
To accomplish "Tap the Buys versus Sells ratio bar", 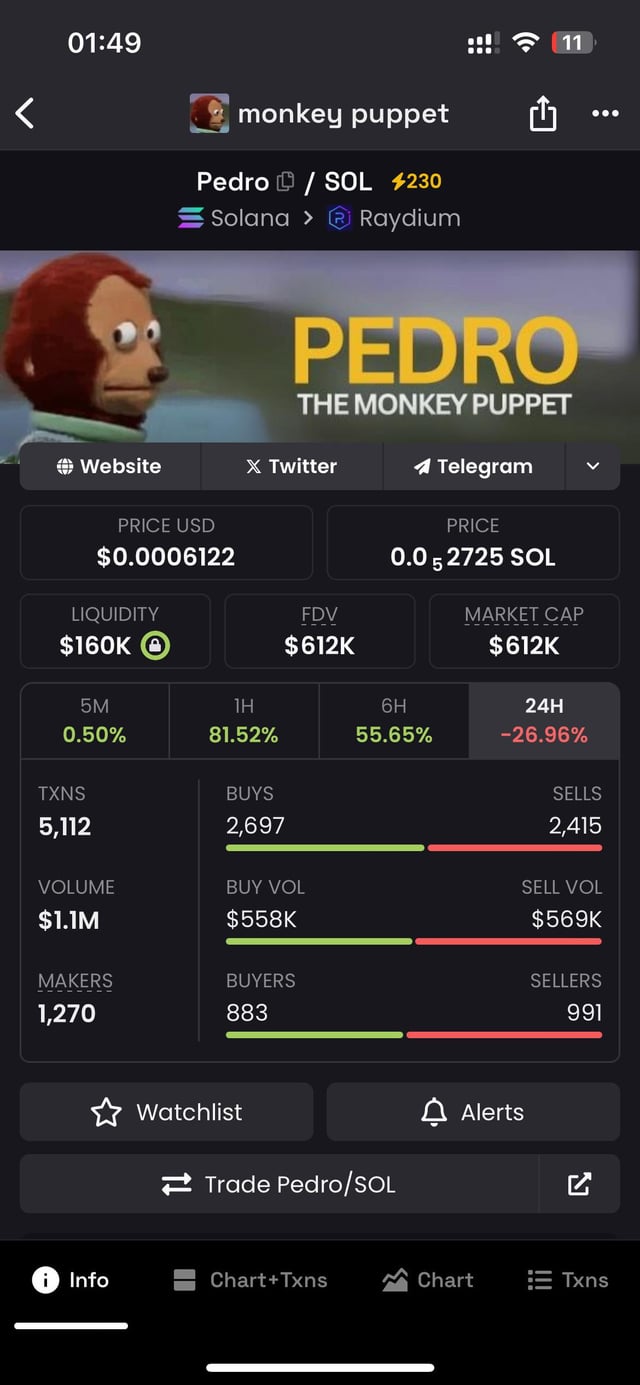I will tap(414, 848).
